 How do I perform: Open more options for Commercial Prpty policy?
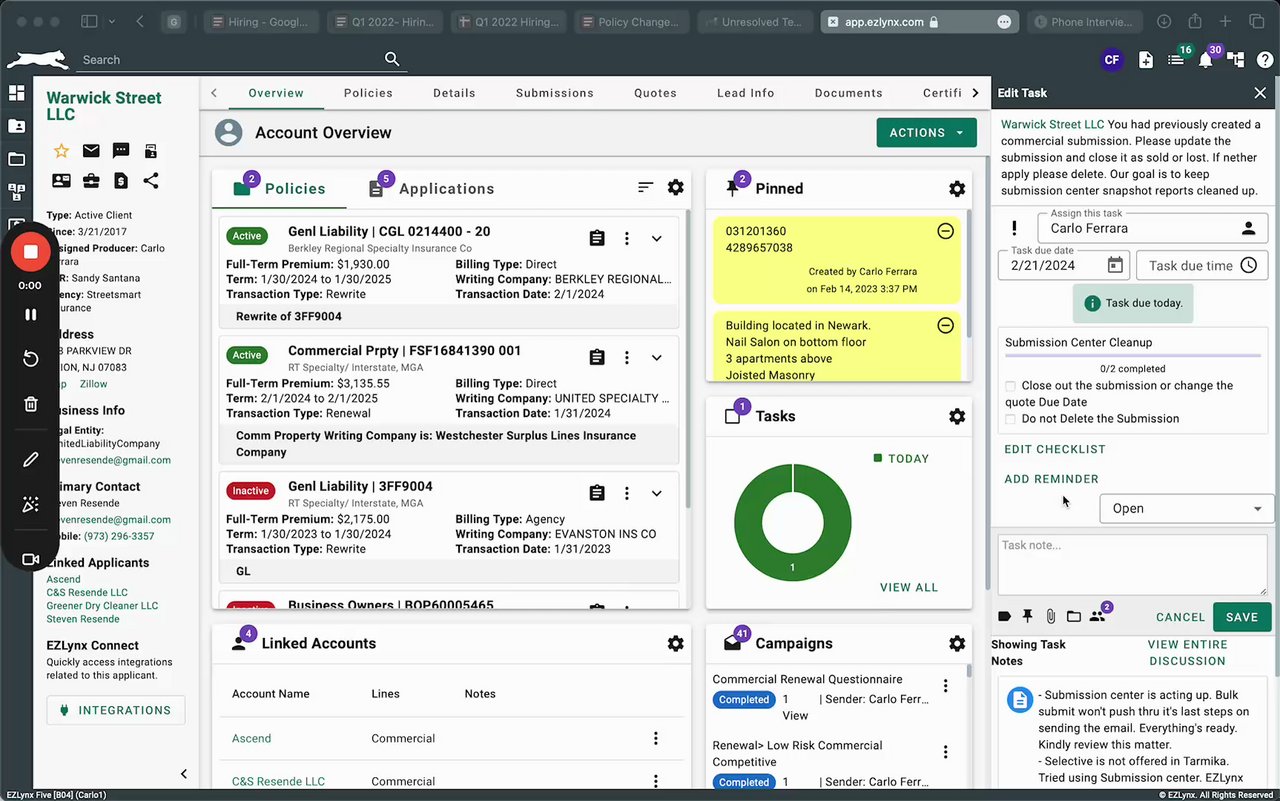click(627, 357)
